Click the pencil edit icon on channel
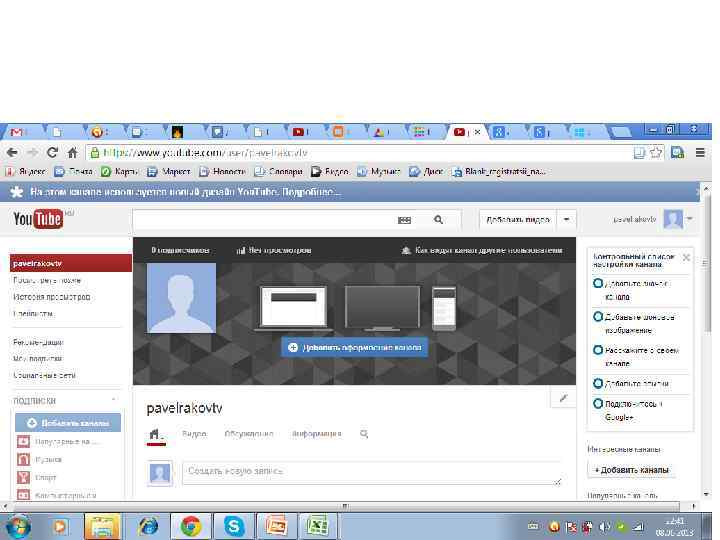Image resolution: width=720 pixels, height=540 pixels. pyautogui.click(x=563, y=398)
